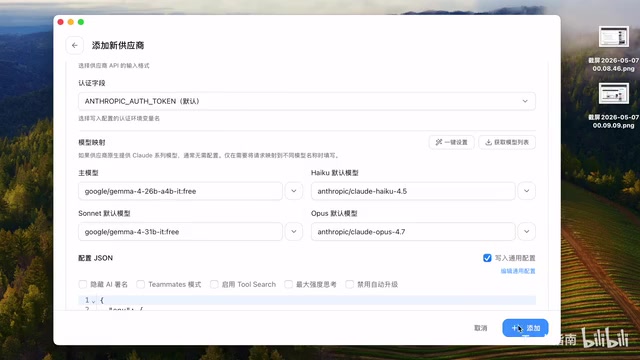Viewport: 640px width, 360px height.
Task: Click the window's red close button
Action: (60, 22)
